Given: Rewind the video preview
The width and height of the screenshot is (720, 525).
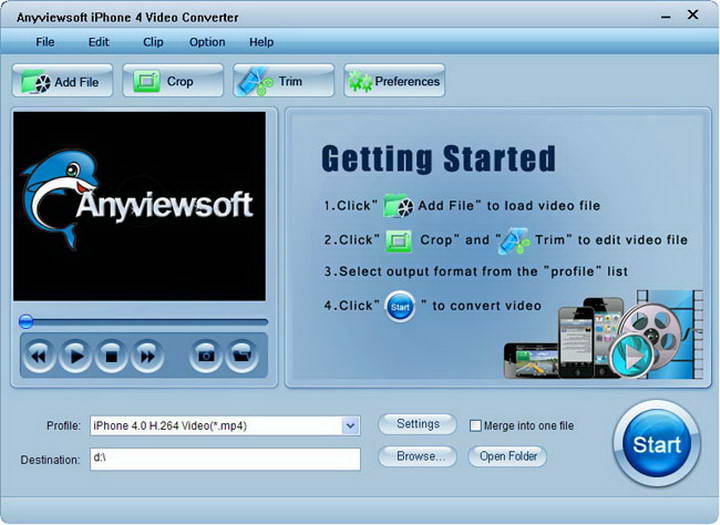Looking at the screenshot, I should 39,356.
